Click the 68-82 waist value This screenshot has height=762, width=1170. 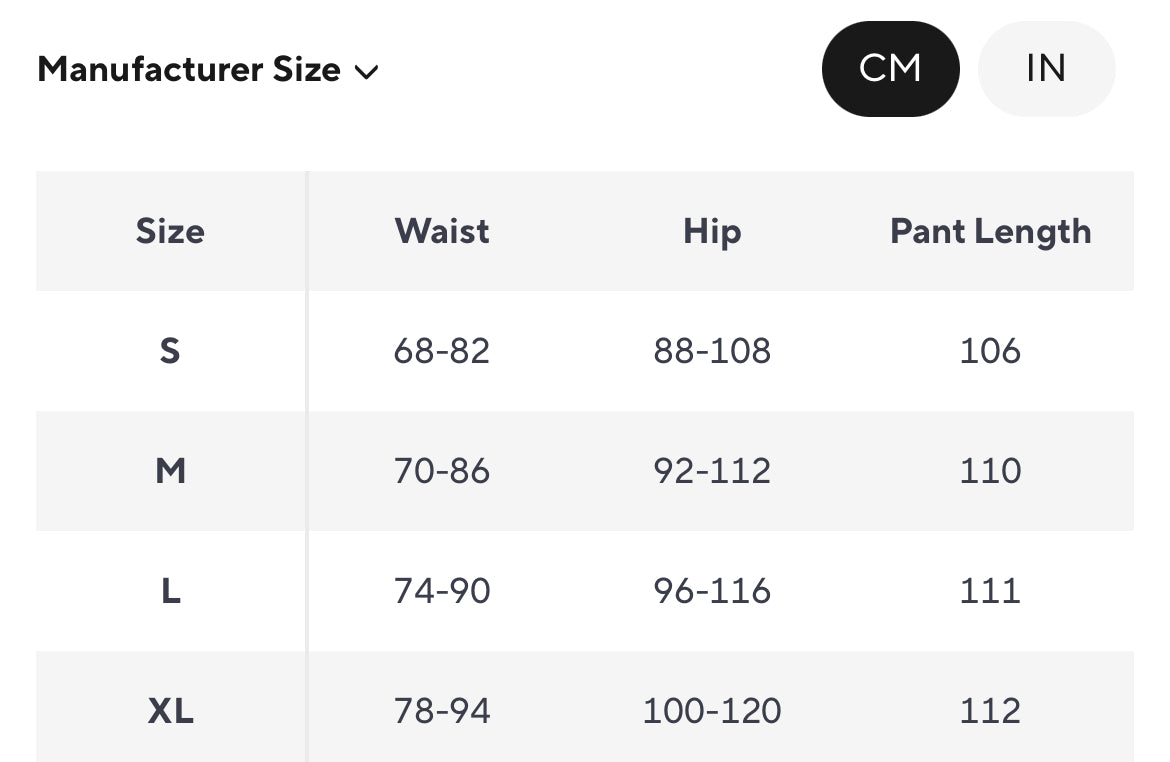point(442,351)
